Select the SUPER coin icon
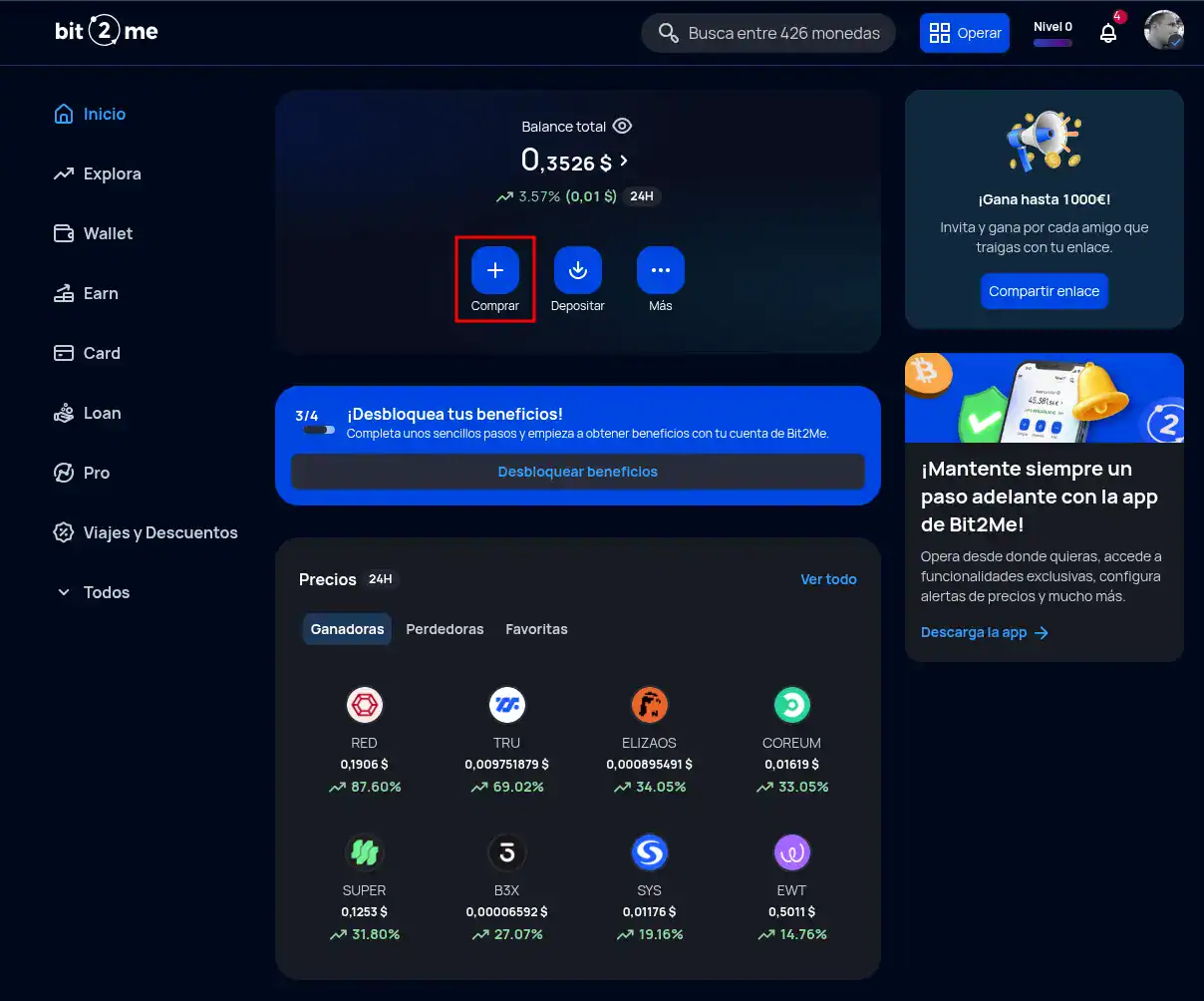 365,852
